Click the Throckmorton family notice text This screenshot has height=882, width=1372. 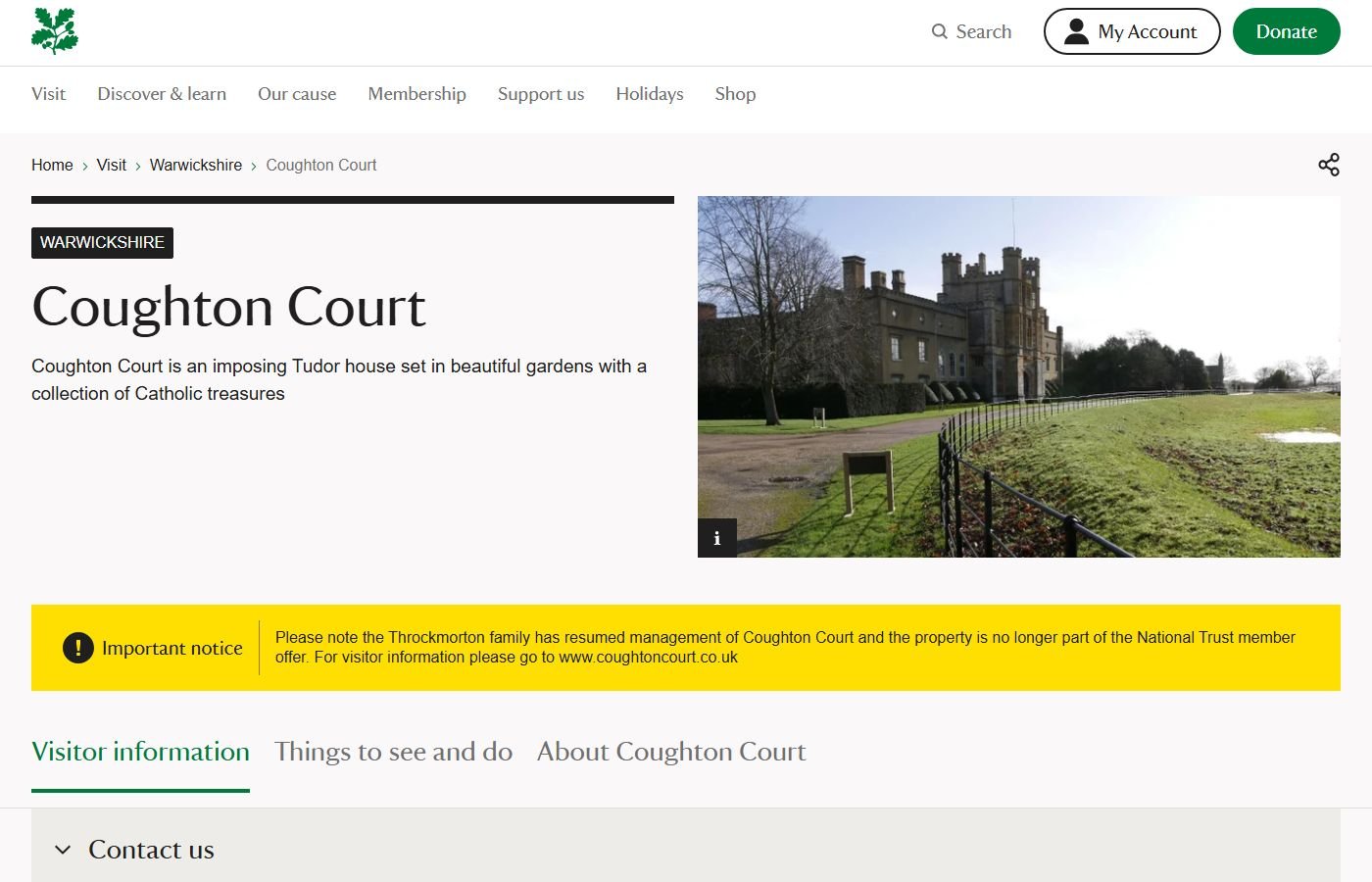coord(785,647)
